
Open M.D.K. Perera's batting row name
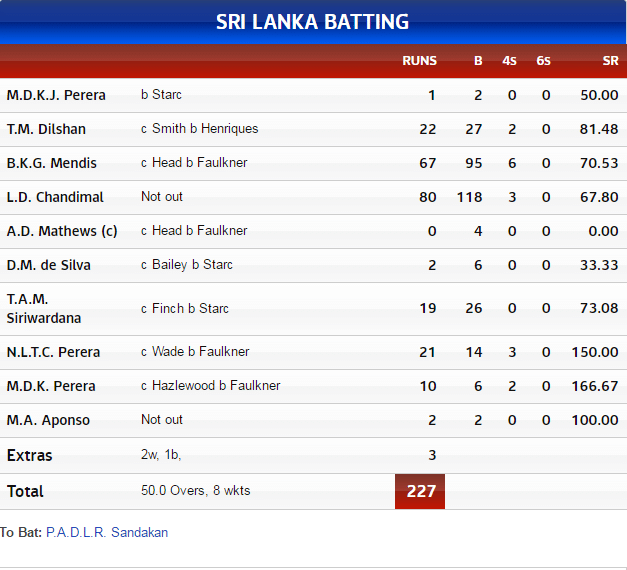click(51, 386)
